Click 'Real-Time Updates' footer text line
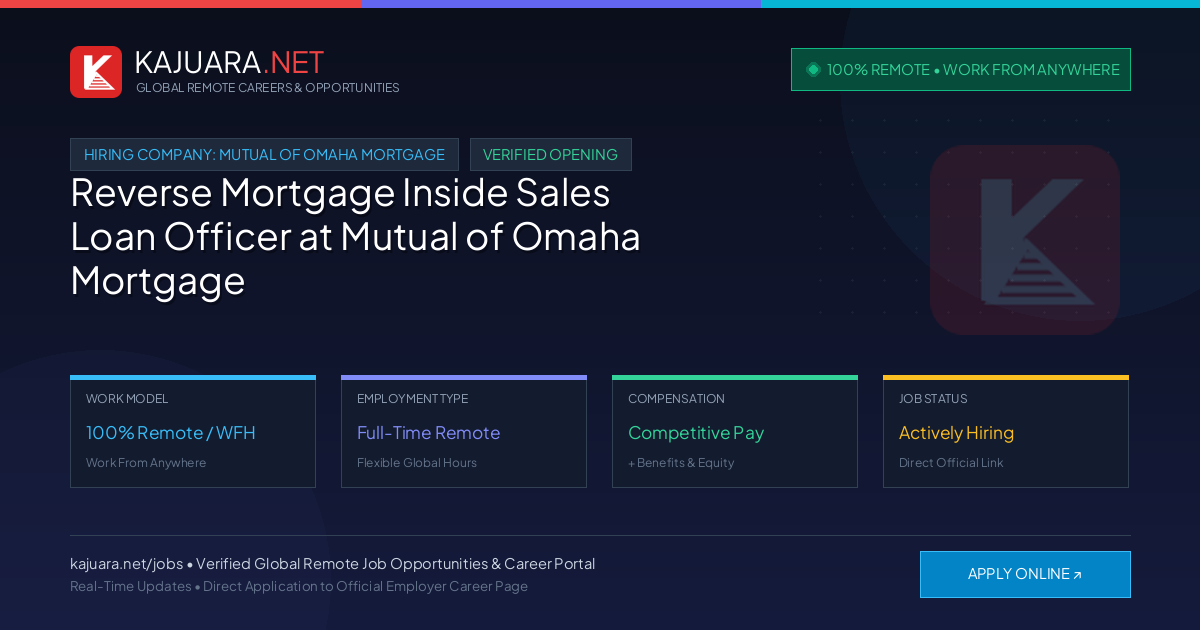The width and height of the screenshot is (1200, 630). point(299,586)
